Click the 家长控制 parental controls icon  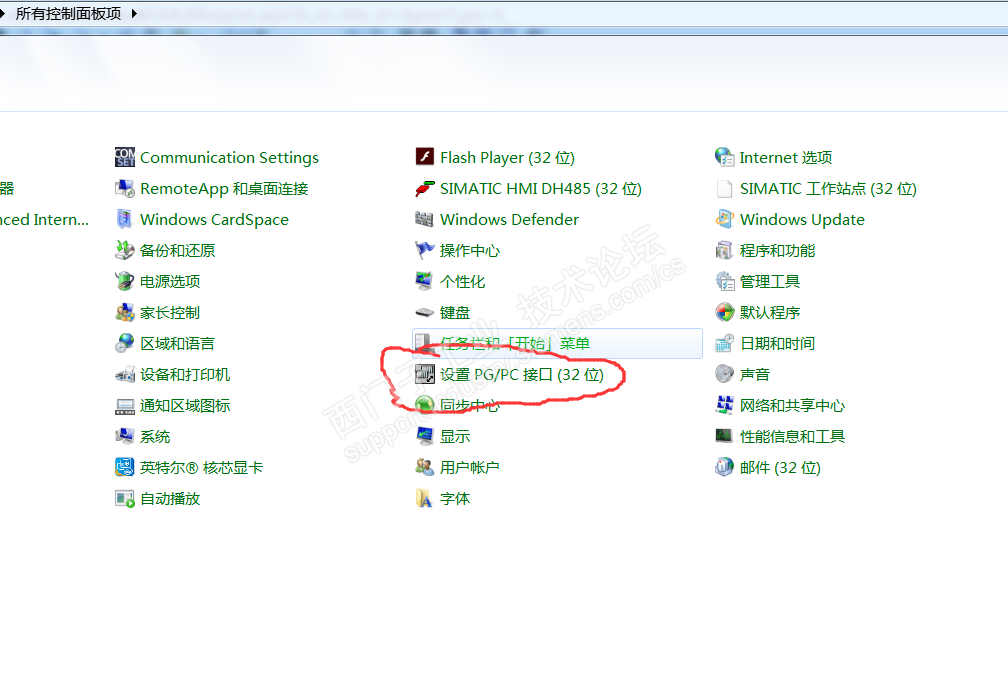[x=125, y=312]
